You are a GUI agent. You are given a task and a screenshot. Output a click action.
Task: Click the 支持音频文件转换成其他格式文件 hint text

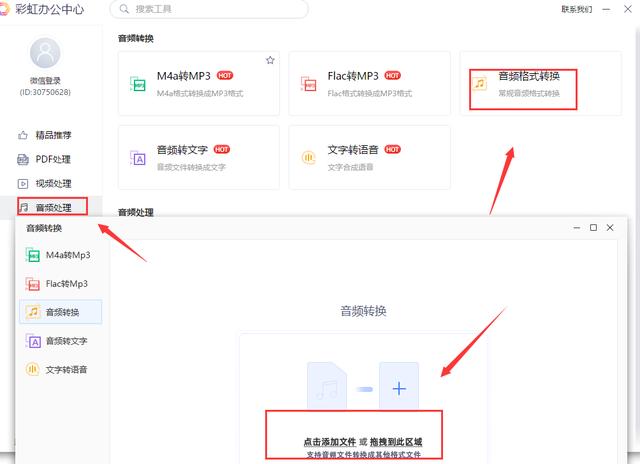363,455
